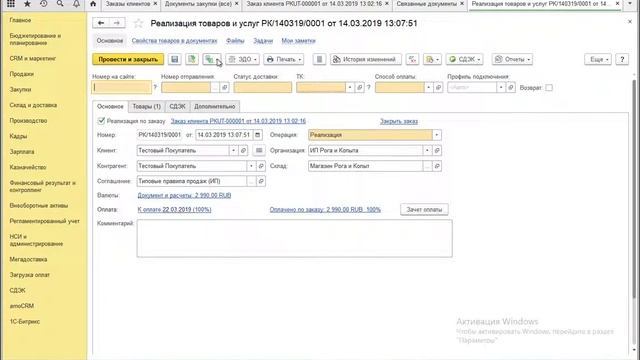Viewport: 640px width, 360px height.
Task: Open the Файлы navigation link
Action: coord(235,41)
